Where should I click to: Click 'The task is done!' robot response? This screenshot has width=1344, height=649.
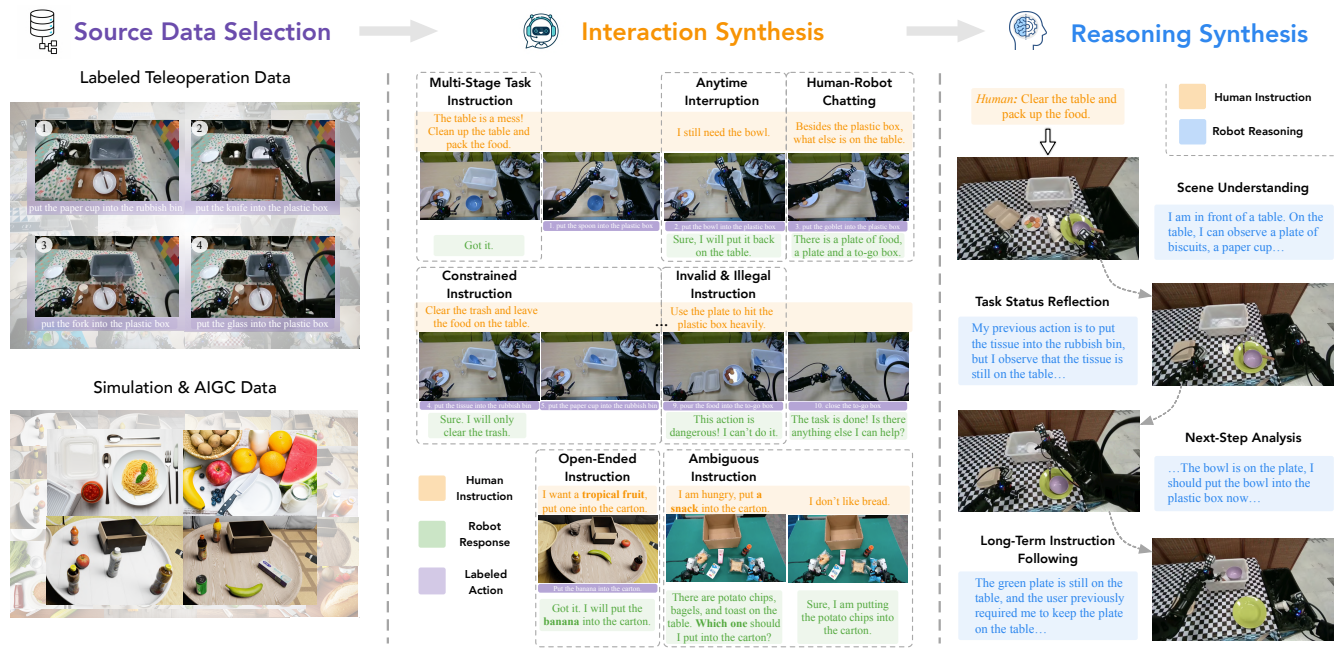[x=849, y=427]
